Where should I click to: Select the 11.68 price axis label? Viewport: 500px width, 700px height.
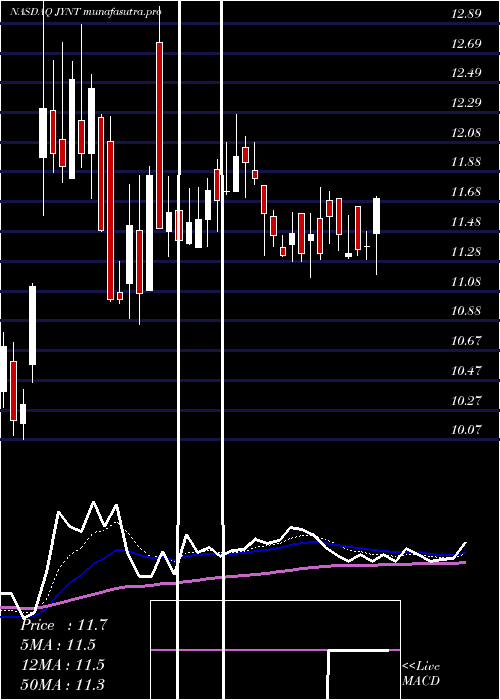point(466,192)
